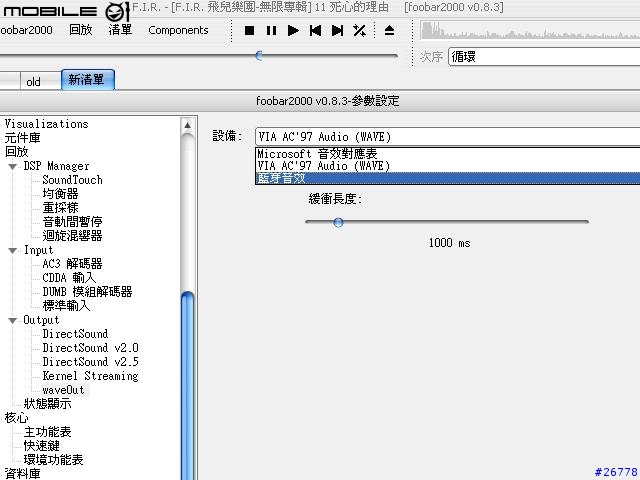Select 藍芽音效 in the device list
640x480 pixels.
click(448, 178)
